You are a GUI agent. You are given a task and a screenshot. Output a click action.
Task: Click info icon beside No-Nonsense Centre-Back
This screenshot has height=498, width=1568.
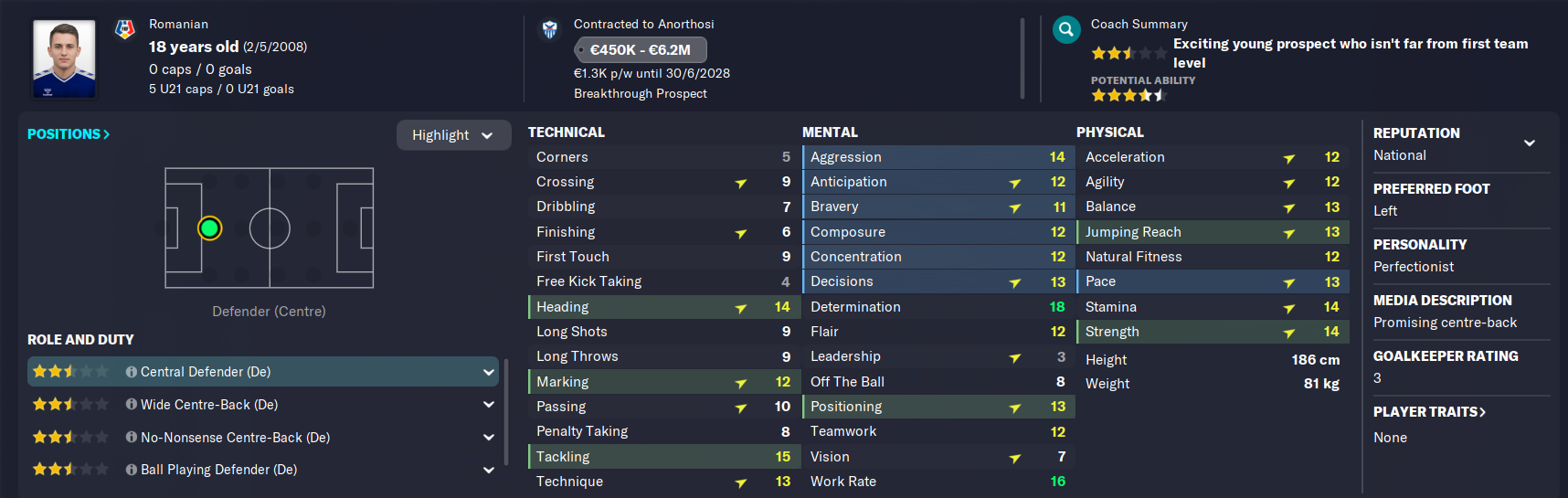click(132, 438)
